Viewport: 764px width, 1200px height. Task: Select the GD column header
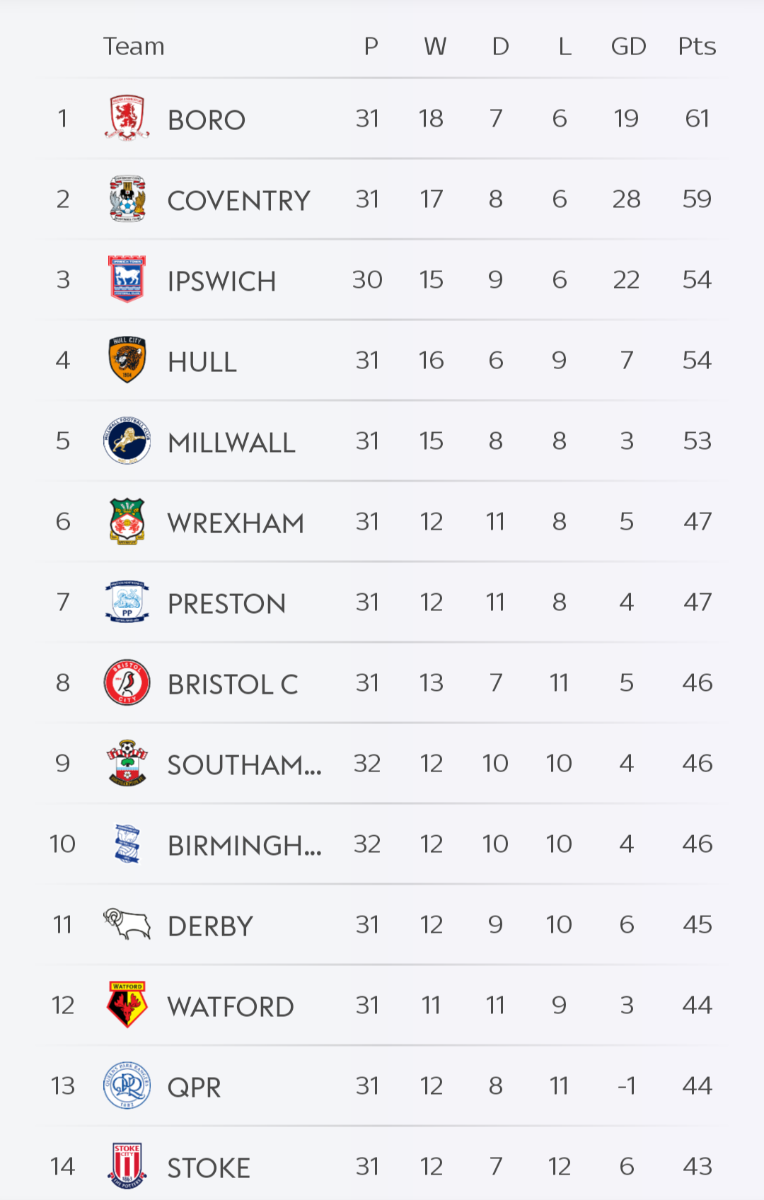(628, 46)
